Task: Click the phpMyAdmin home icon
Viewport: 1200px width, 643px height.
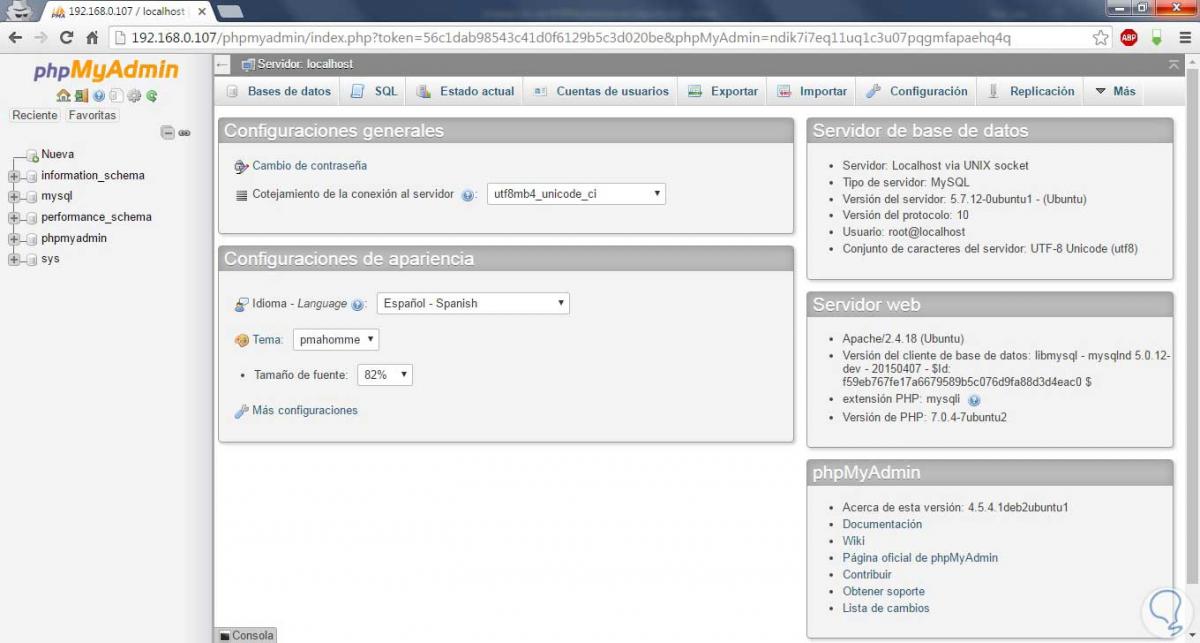Action: 63,96
